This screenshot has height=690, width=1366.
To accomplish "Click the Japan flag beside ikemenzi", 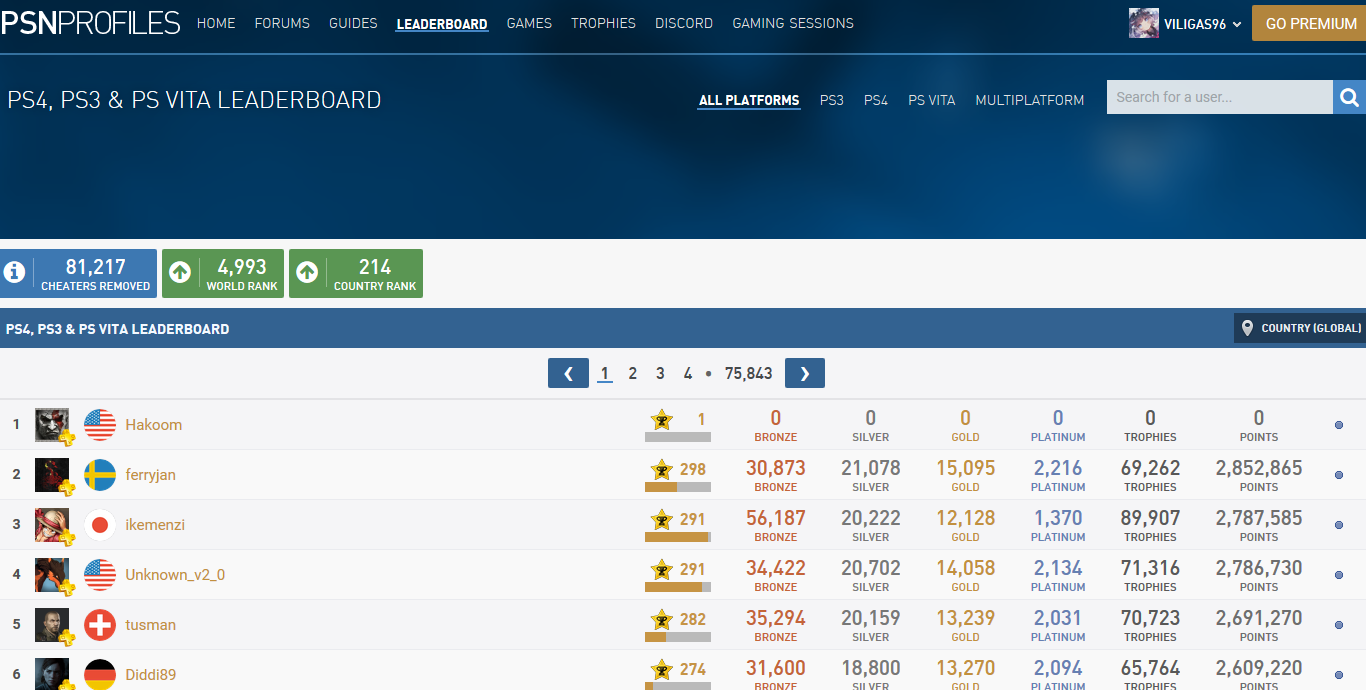I will [x=100, y=525].
